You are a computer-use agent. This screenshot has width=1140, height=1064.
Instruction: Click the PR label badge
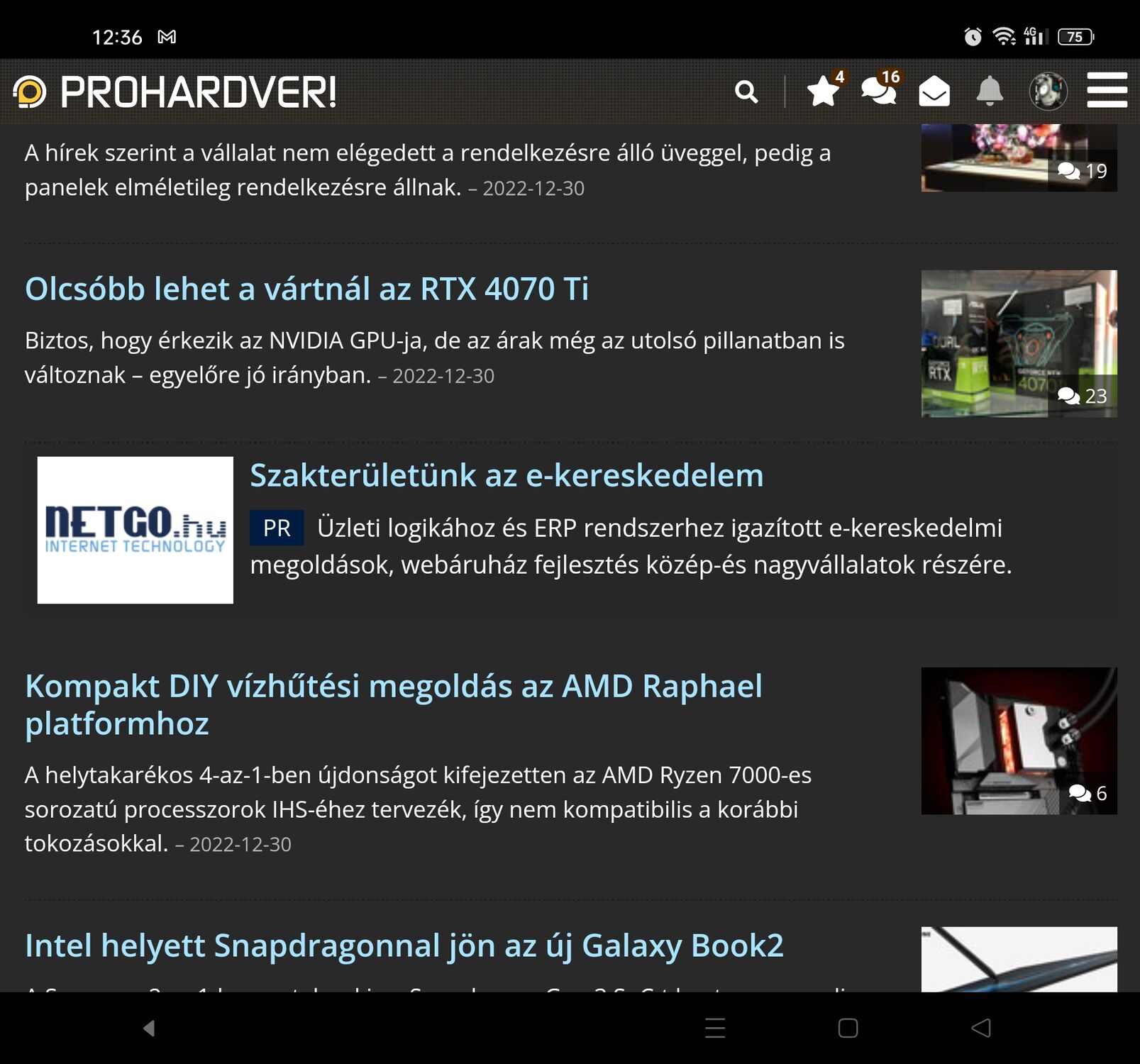click(277, 528)
